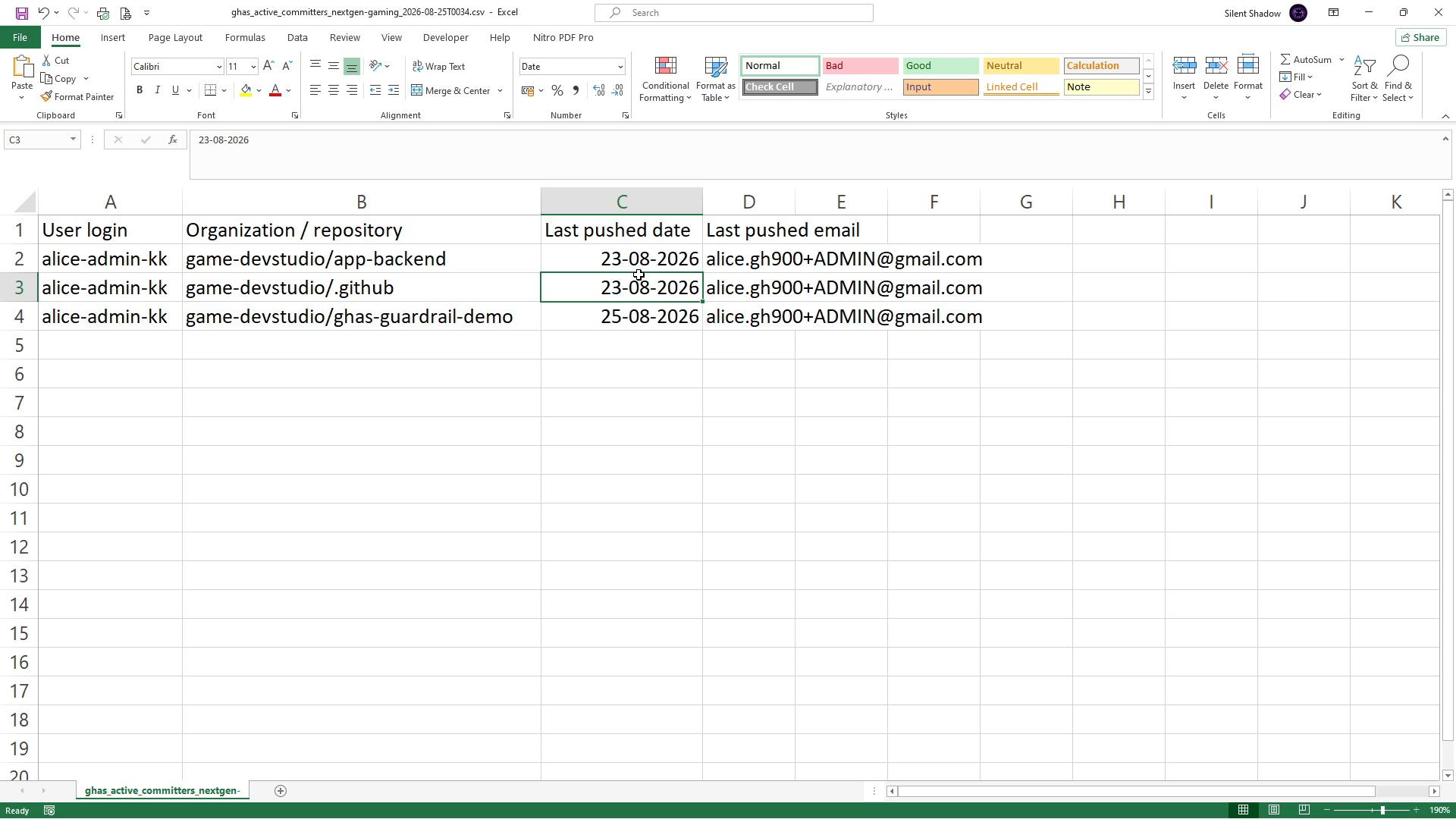Toggle Italic formatting
The image size is (1456, 819).
[158, 90]
